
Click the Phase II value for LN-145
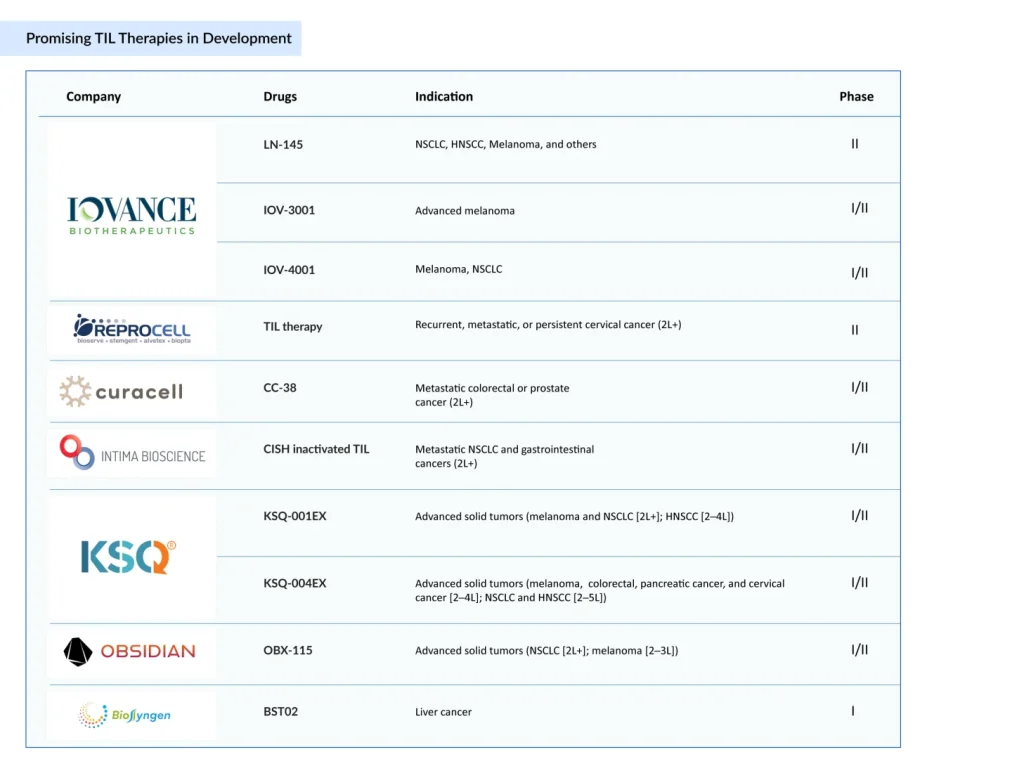[855, 143]
